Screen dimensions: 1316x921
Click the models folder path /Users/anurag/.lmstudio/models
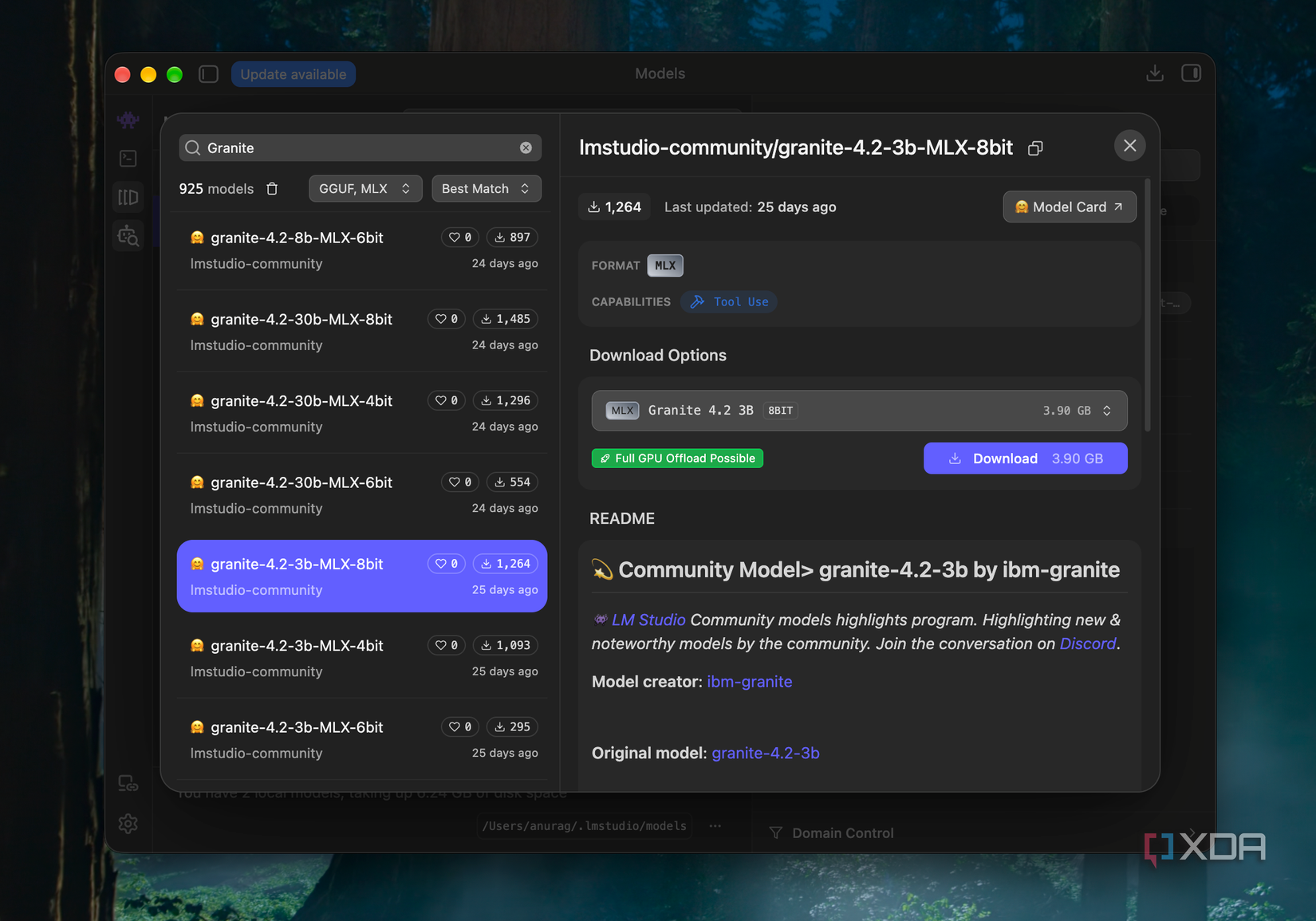pyautogui.click(x=585, y=826)
